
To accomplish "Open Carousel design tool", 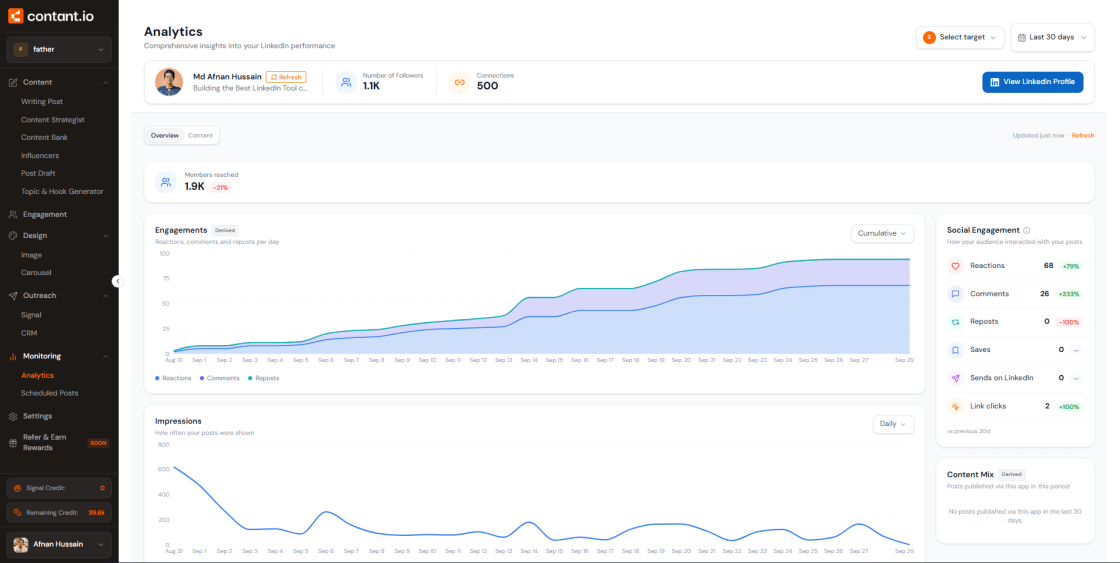I will (36, 272).
